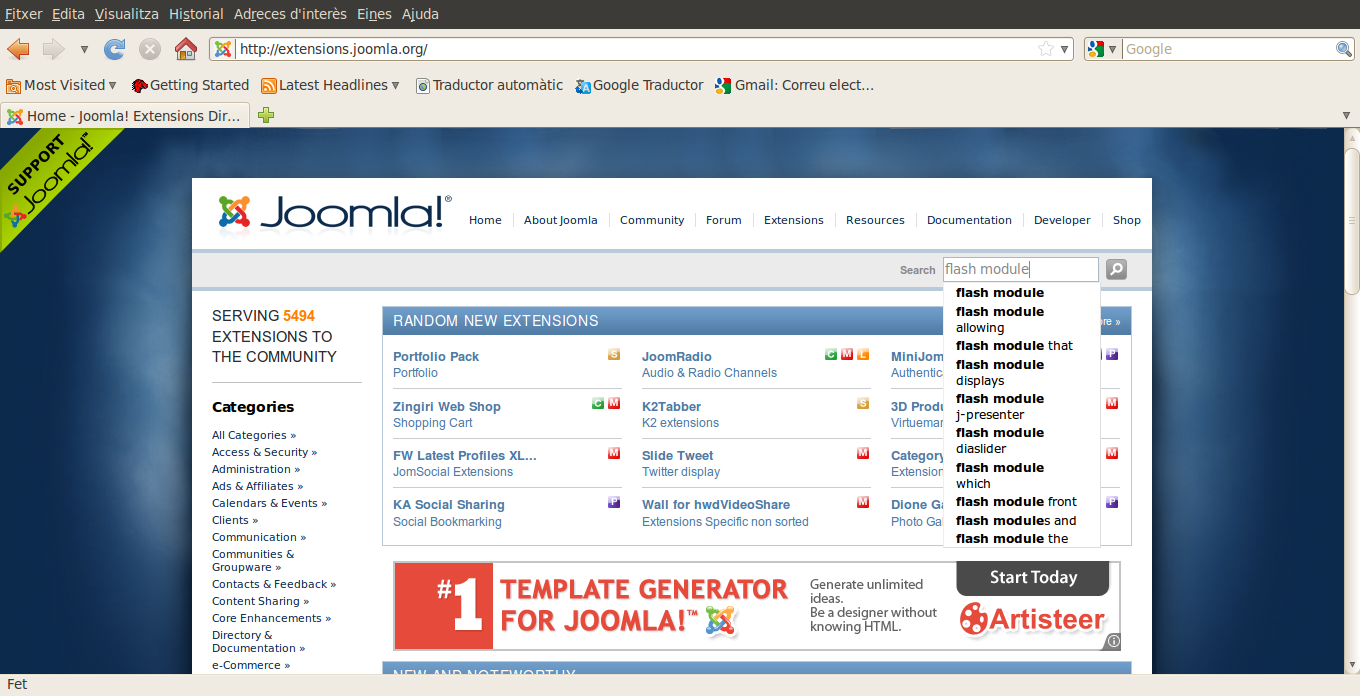Open the Fitxer menu

(x=23, y=14)
